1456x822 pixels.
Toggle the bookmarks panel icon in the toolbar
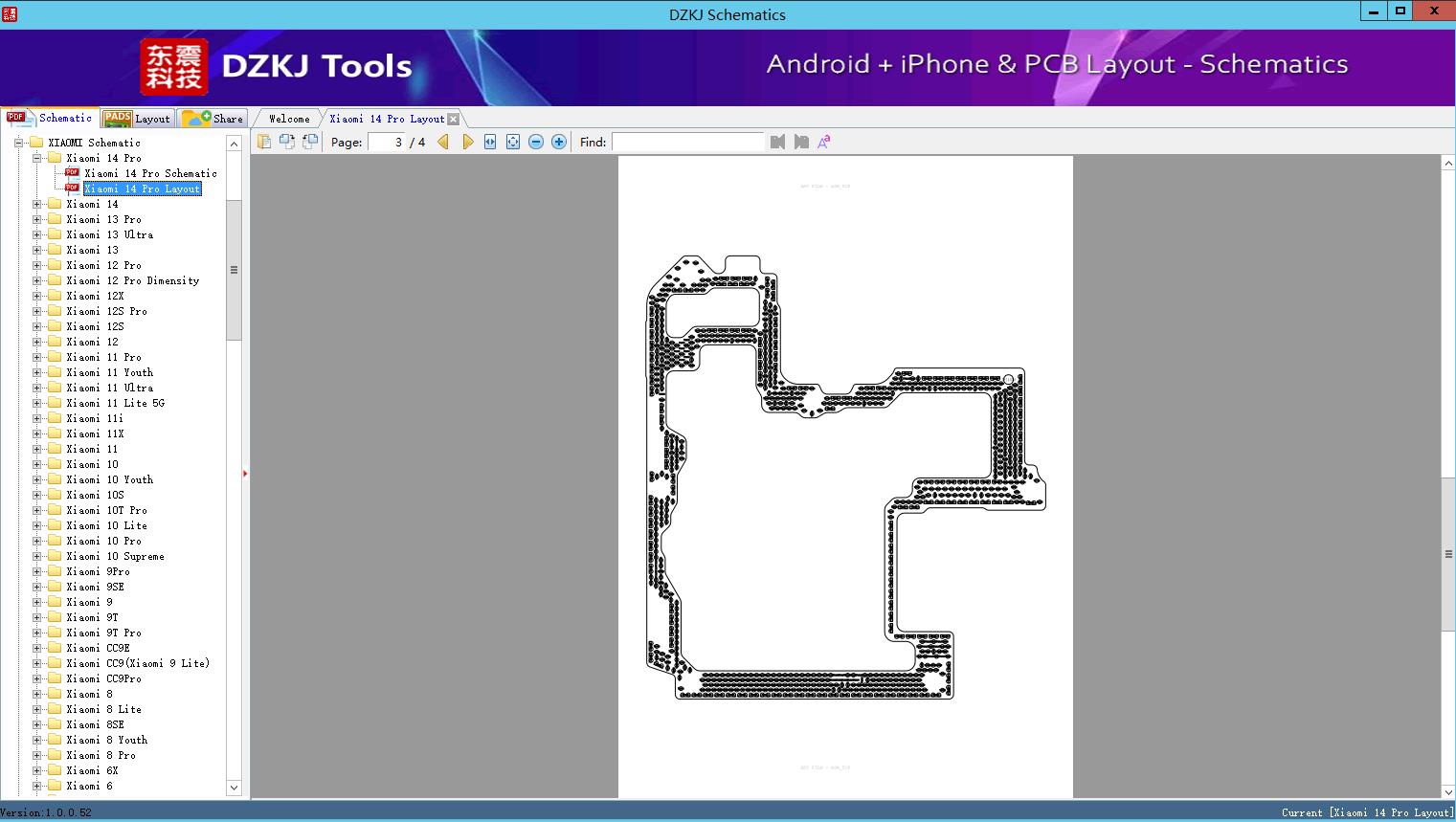tap(264, 142)
